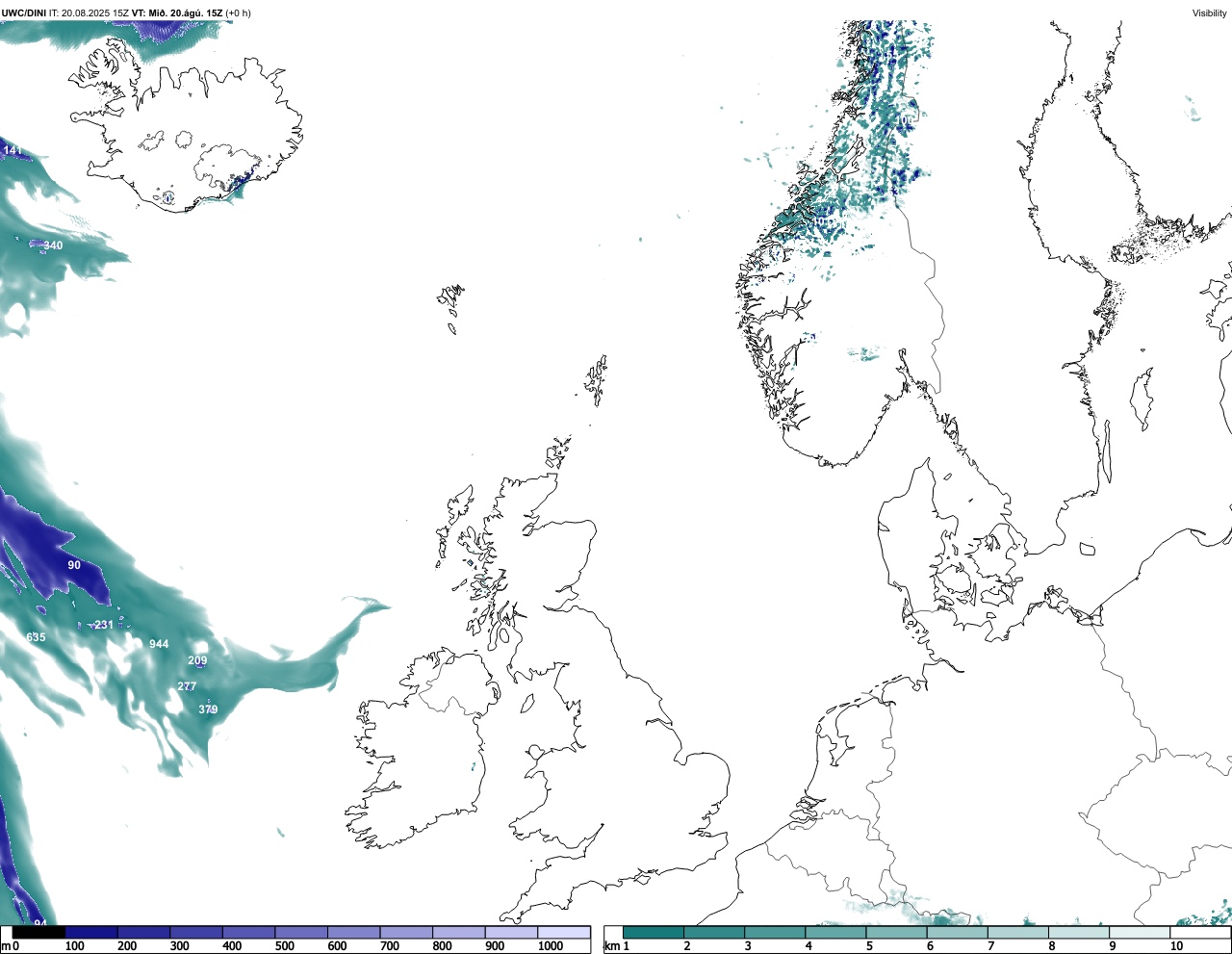
Task: Click the '500' tick on metre legend
Action: click(x=284, y=946)
